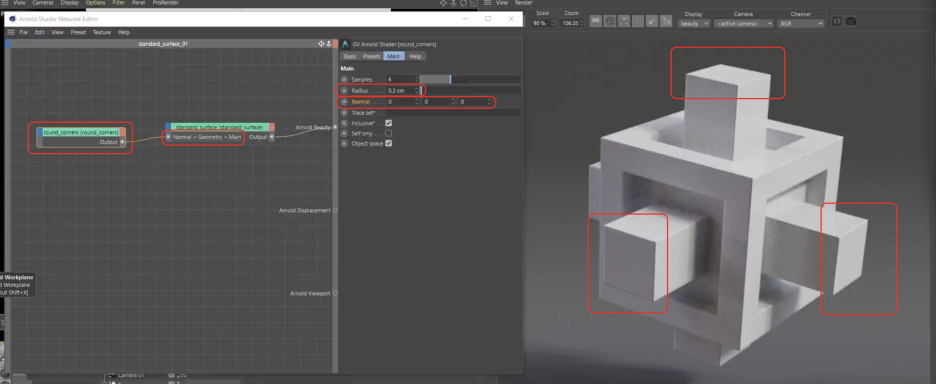This screenshot has width=936, height=384.
Task: Click the icon left of the camera snapshot icon
Action: coord(837,21)
